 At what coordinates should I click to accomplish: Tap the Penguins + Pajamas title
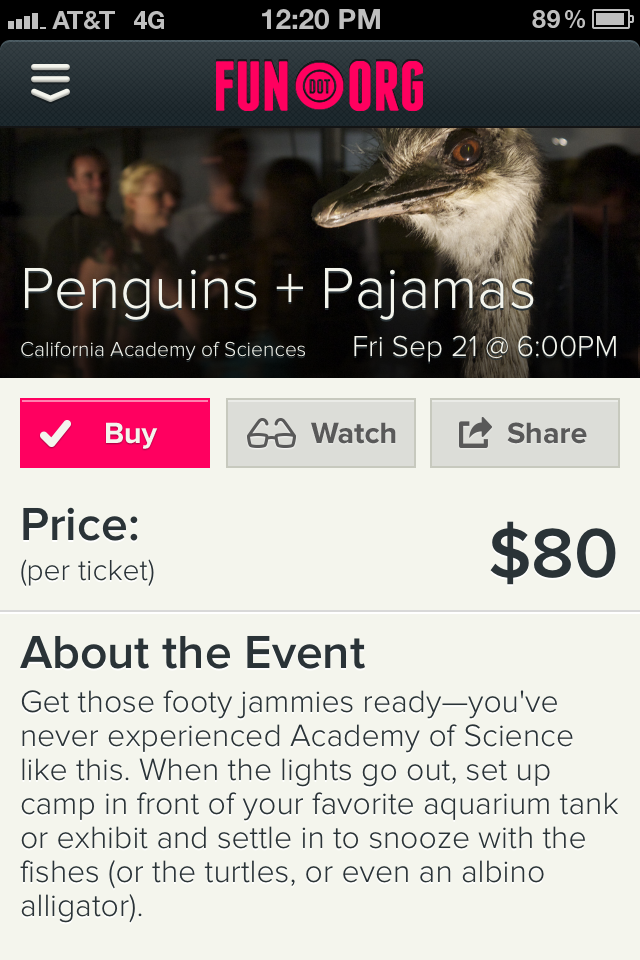[279, 291]
